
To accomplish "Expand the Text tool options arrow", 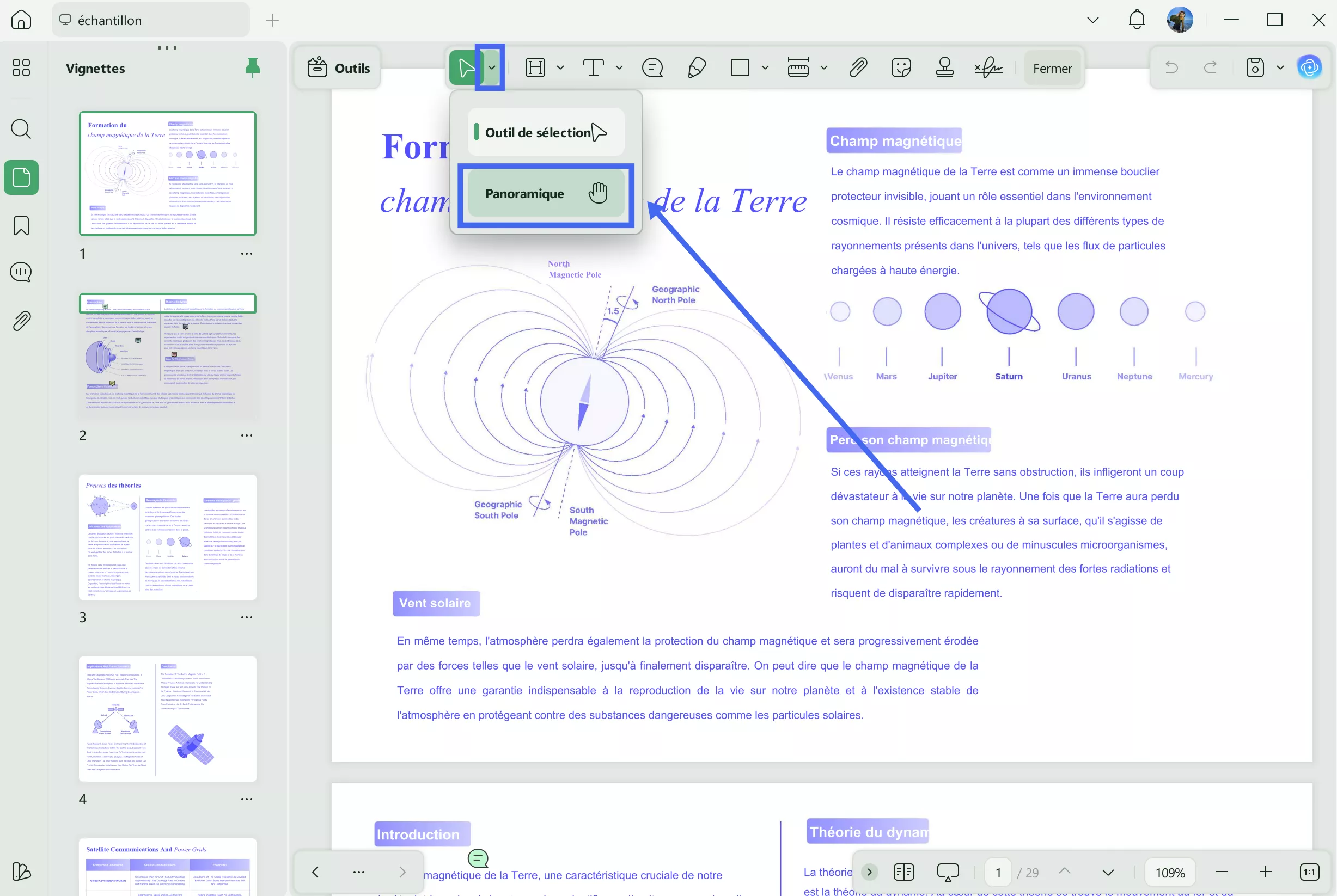I will point(619,67).
